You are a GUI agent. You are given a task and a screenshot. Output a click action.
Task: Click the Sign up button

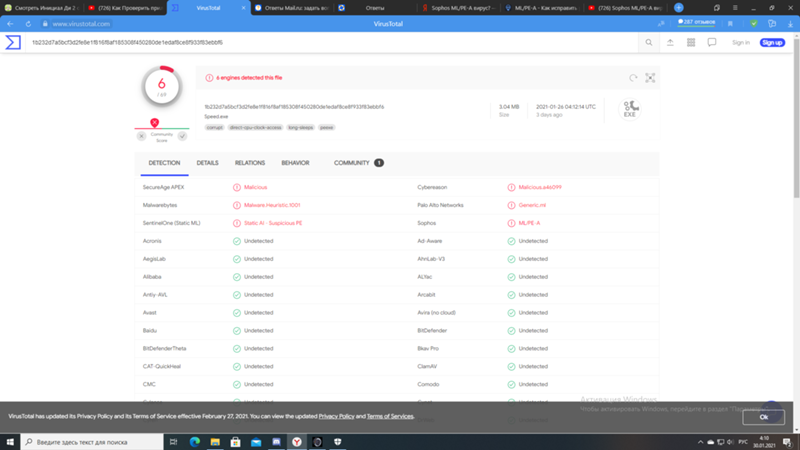(772, 43)
